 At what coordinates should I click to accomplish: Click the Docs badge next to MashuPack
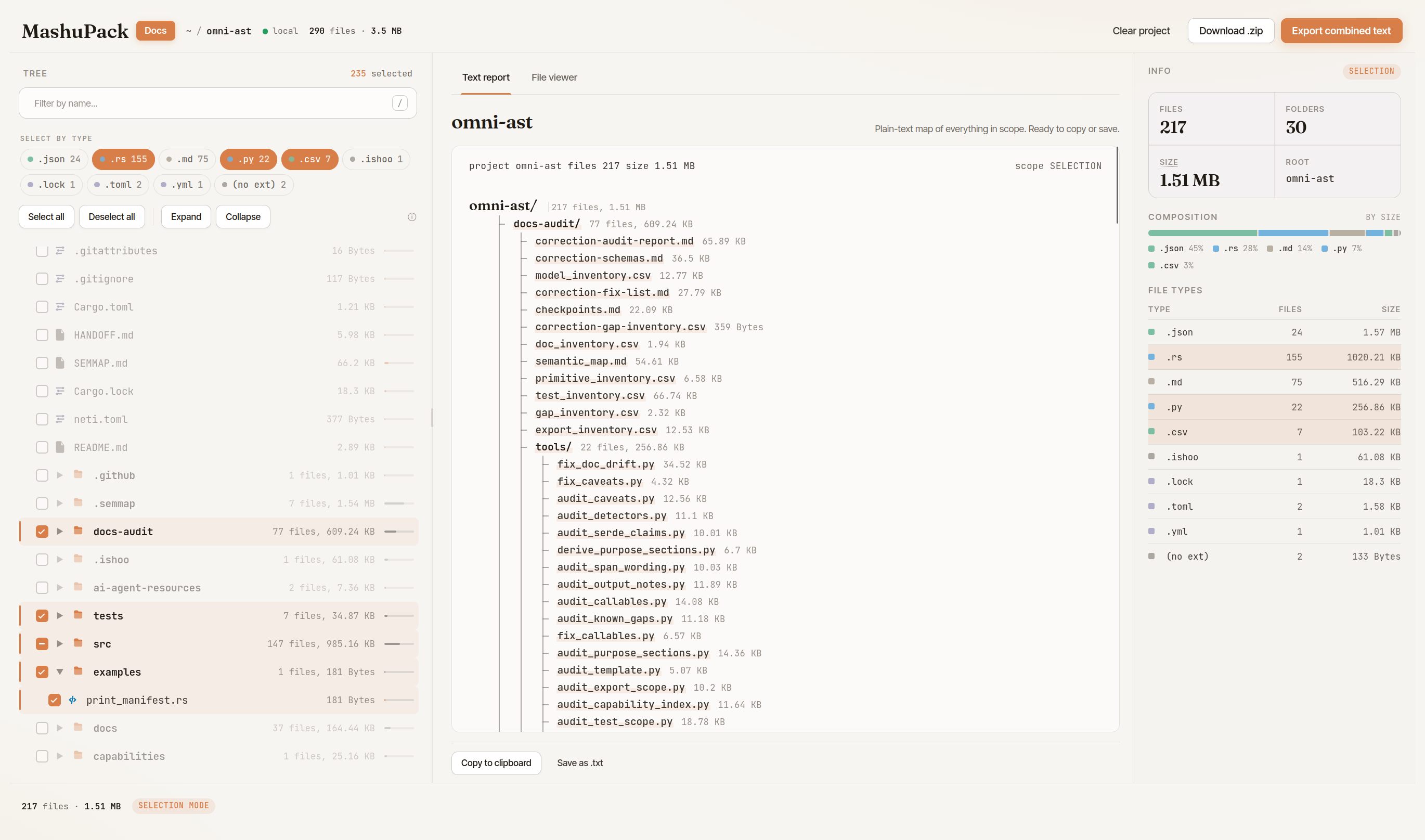coord(155,31)
